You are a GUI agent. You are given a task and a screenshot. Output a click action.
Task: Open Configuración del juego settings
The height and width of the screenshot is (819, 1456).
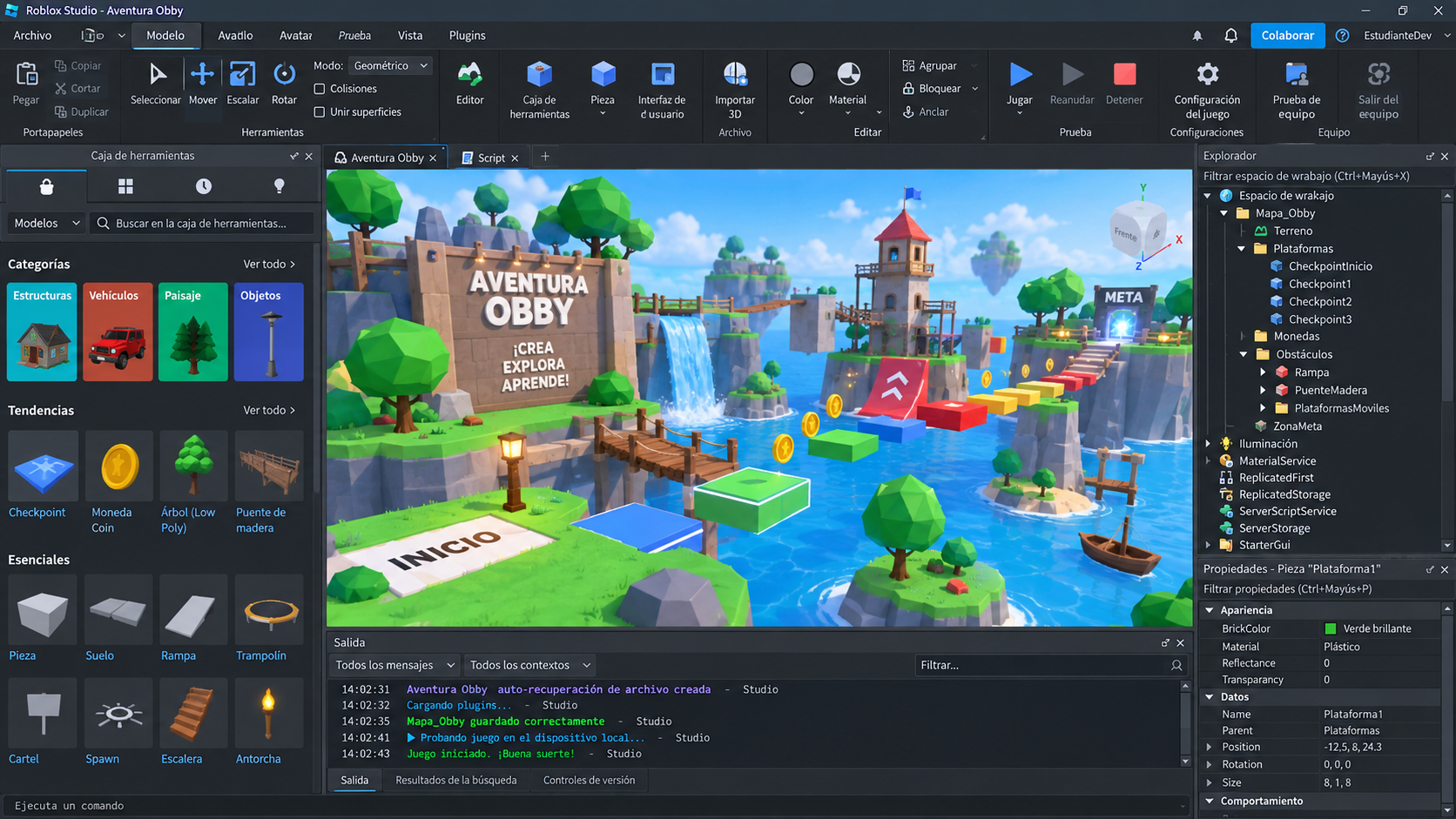pyautogui.click(x=1207, y=90)
